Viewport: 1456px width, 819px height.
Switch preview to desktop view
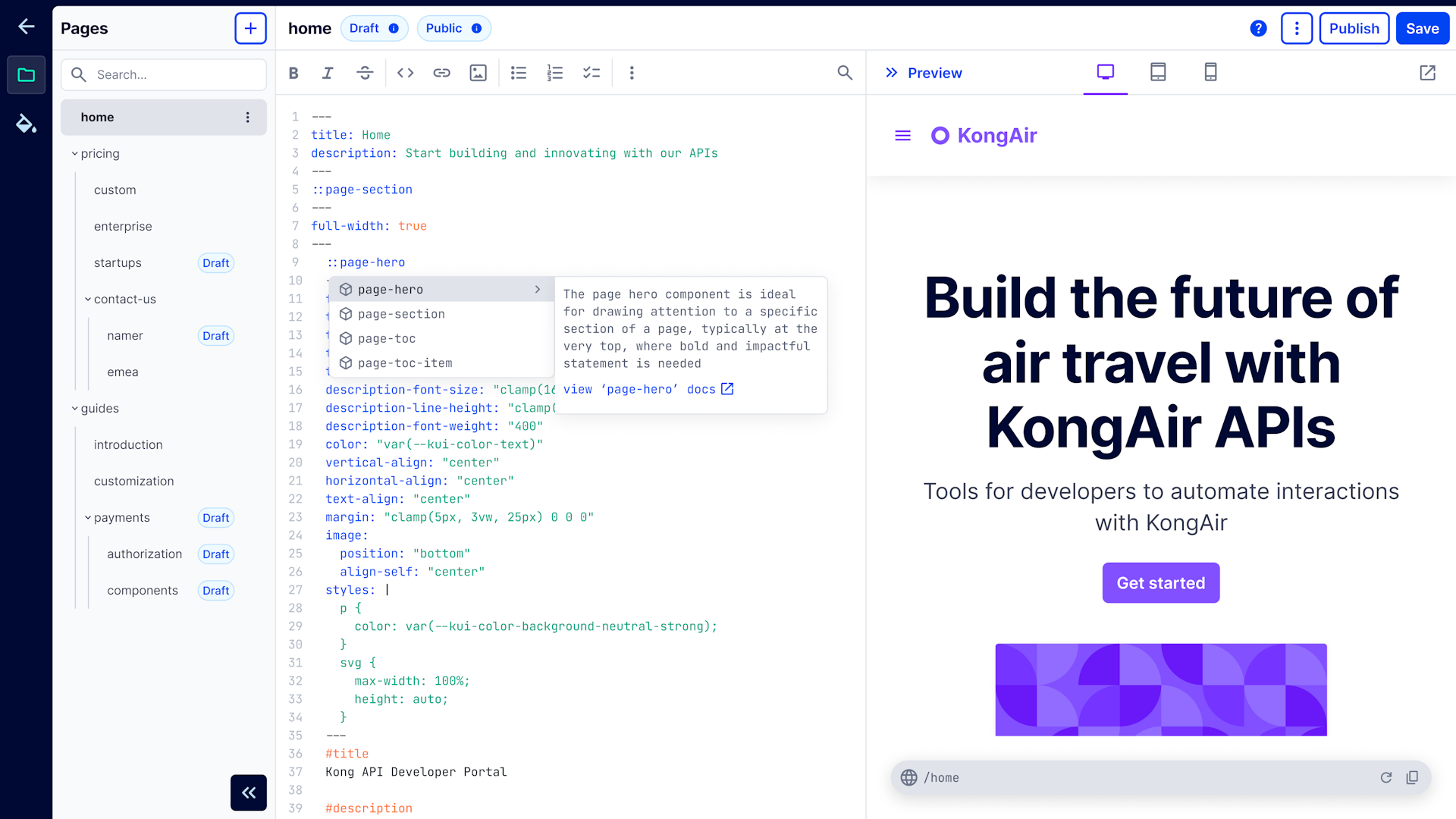point(1105,72)
